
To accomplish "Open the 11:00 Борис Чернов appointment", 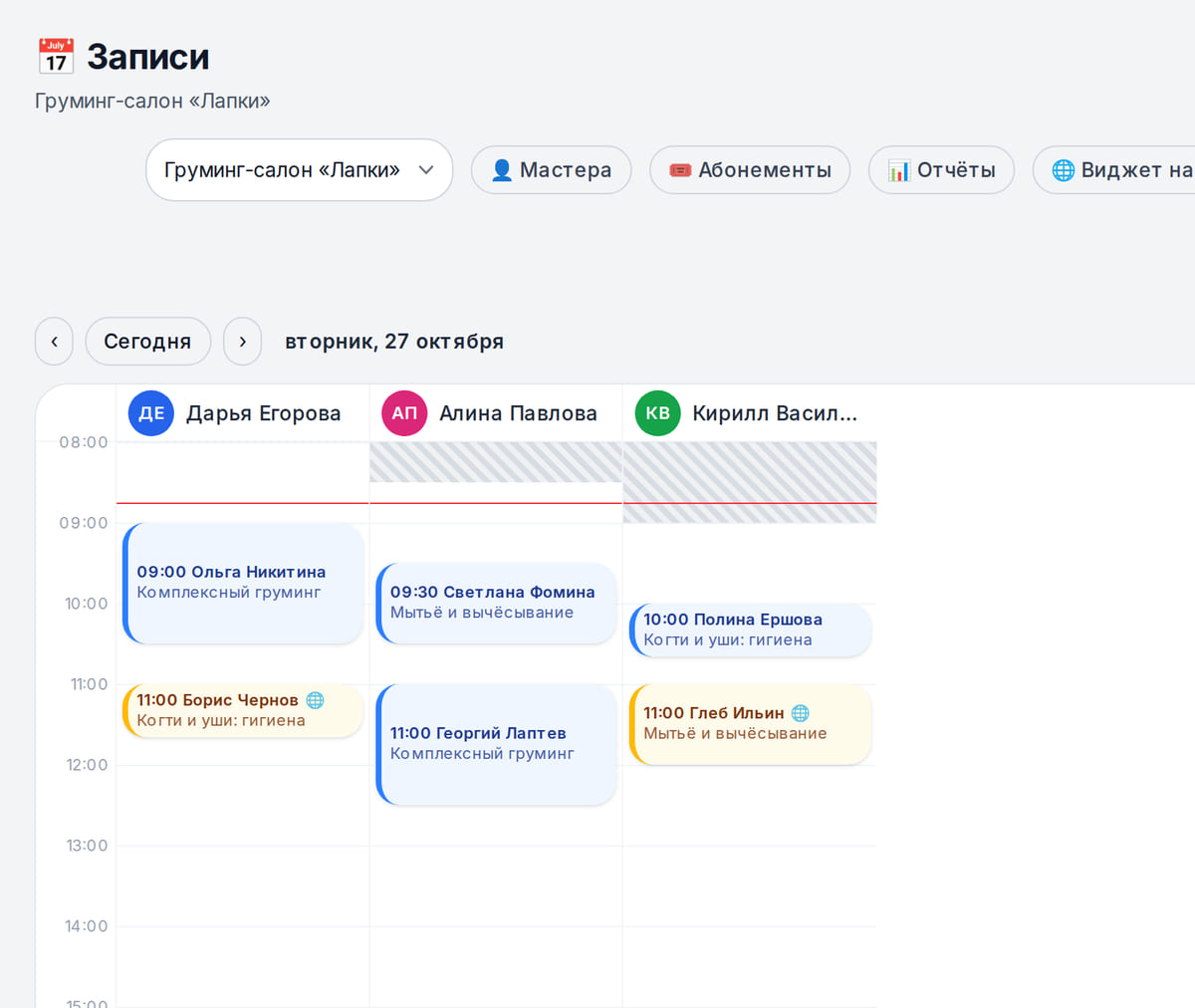I will (x=243, y=711).
